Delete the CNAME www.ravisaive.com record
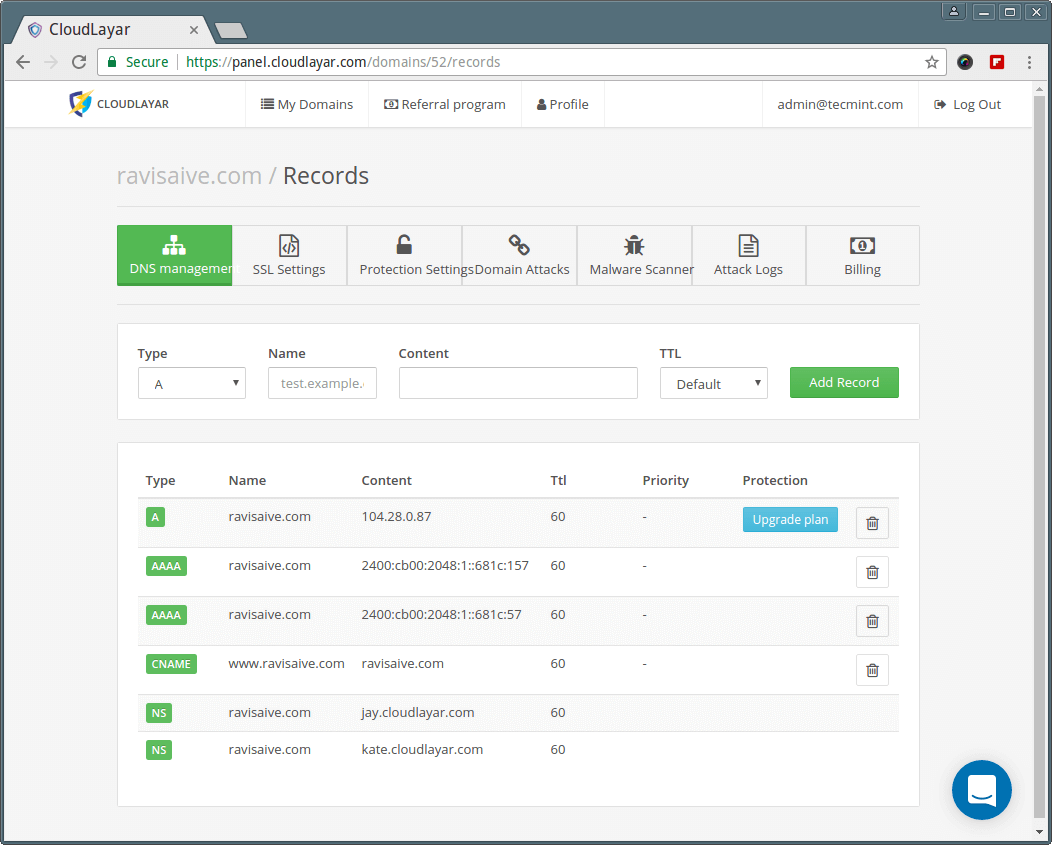Viewport: 1052px width, 845px height. [872, 670]
